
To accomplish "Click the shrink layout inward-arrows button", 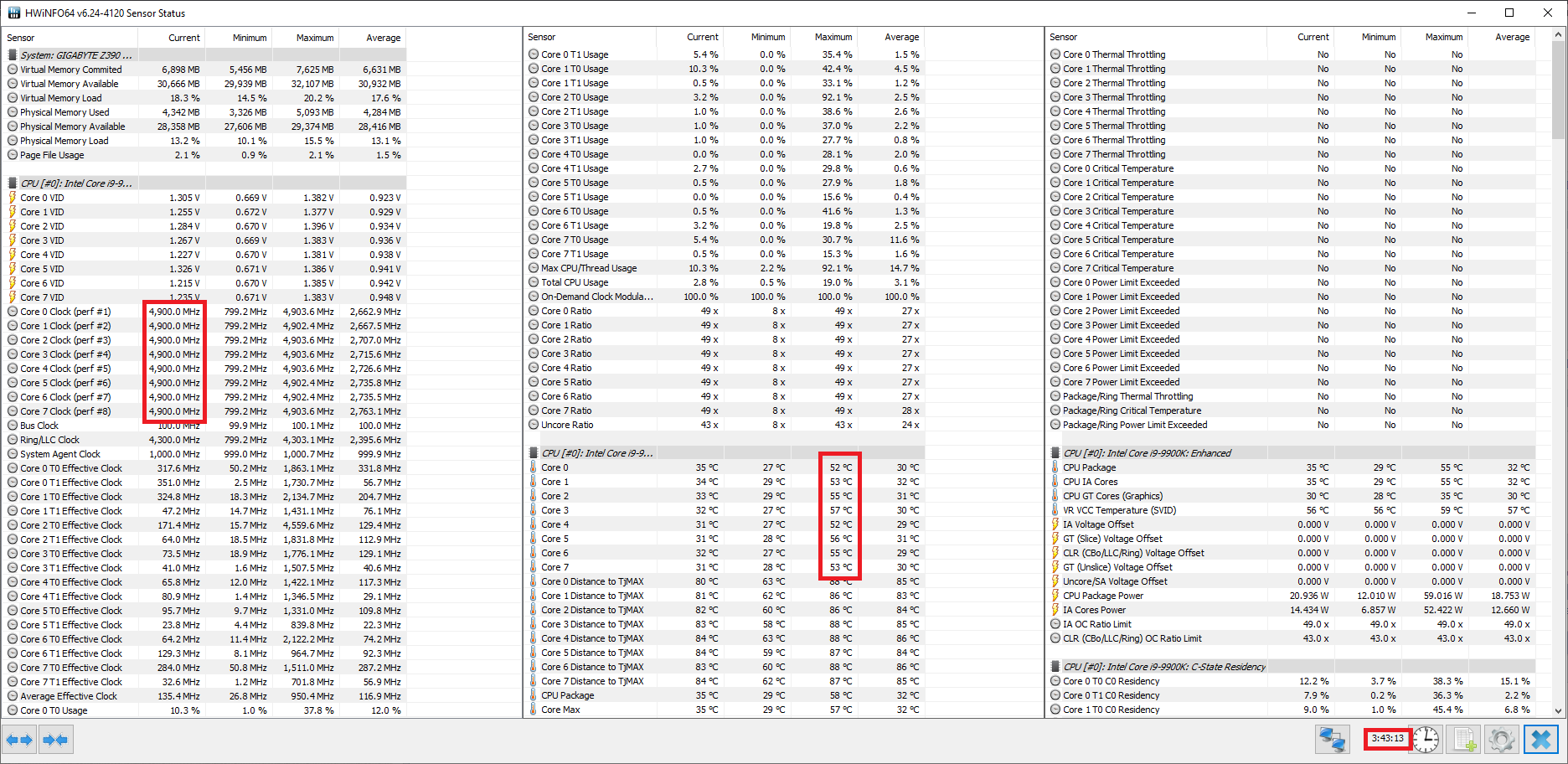I will (x=55, y=740).
